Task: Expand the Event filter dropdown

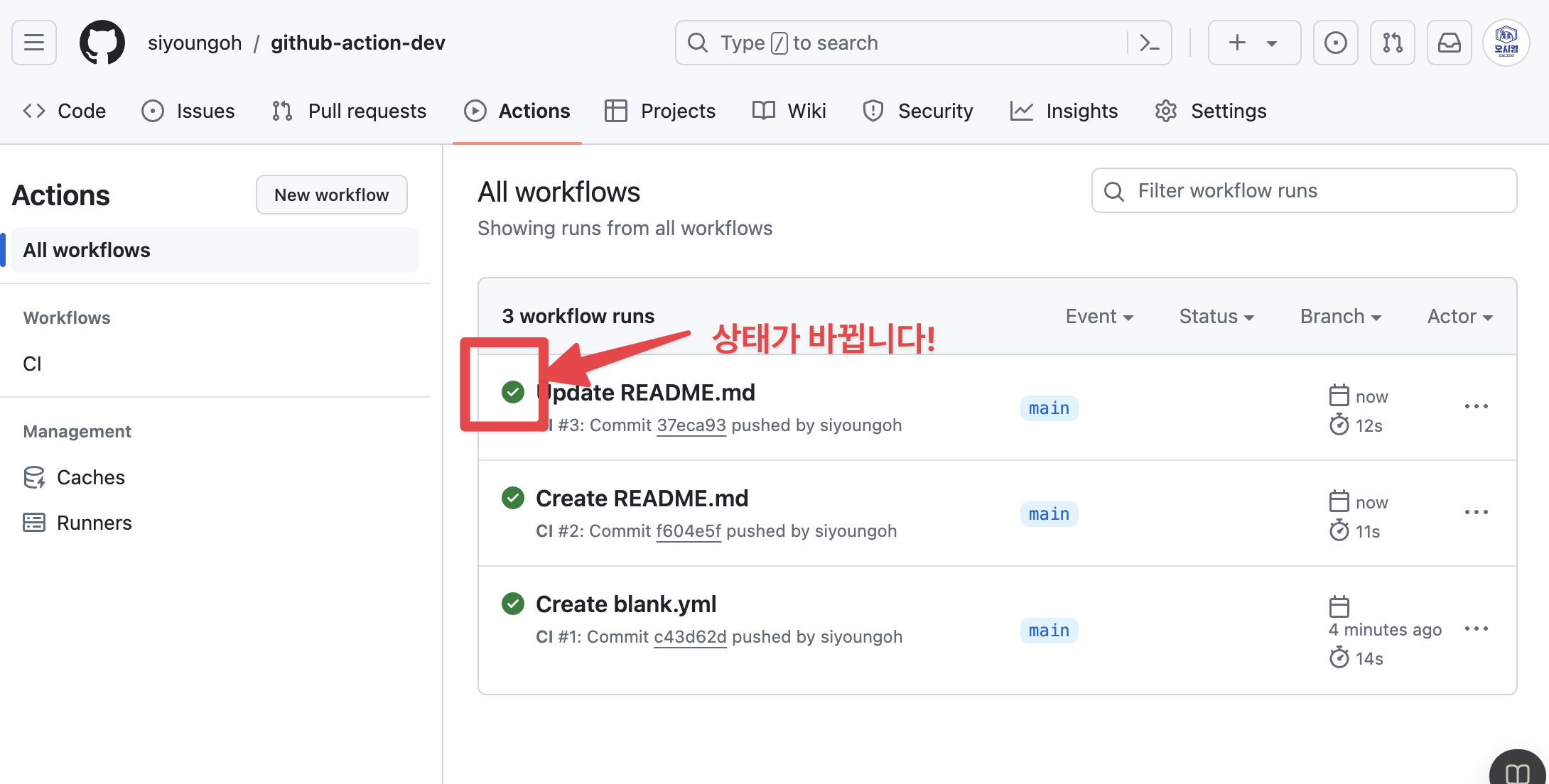Action: pyautogui.click(x=1099, y=317)
